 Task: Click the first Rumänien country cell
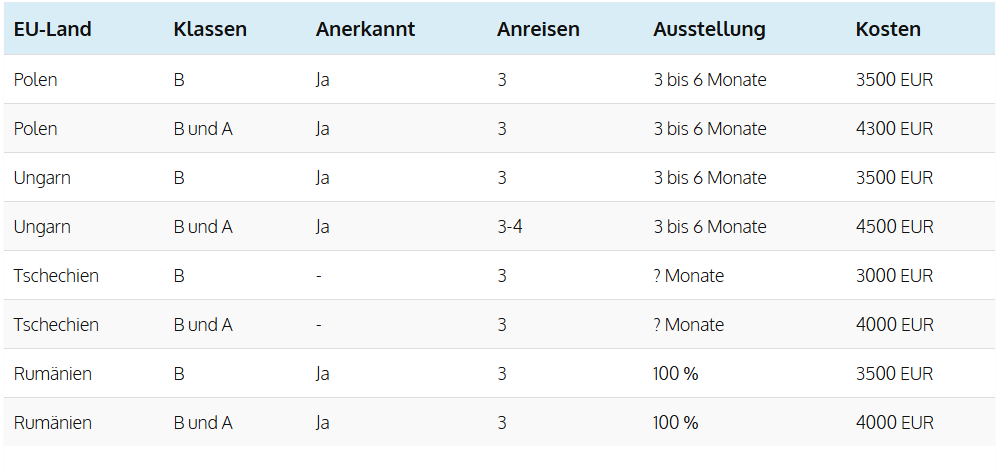click(x=53, y=374)
